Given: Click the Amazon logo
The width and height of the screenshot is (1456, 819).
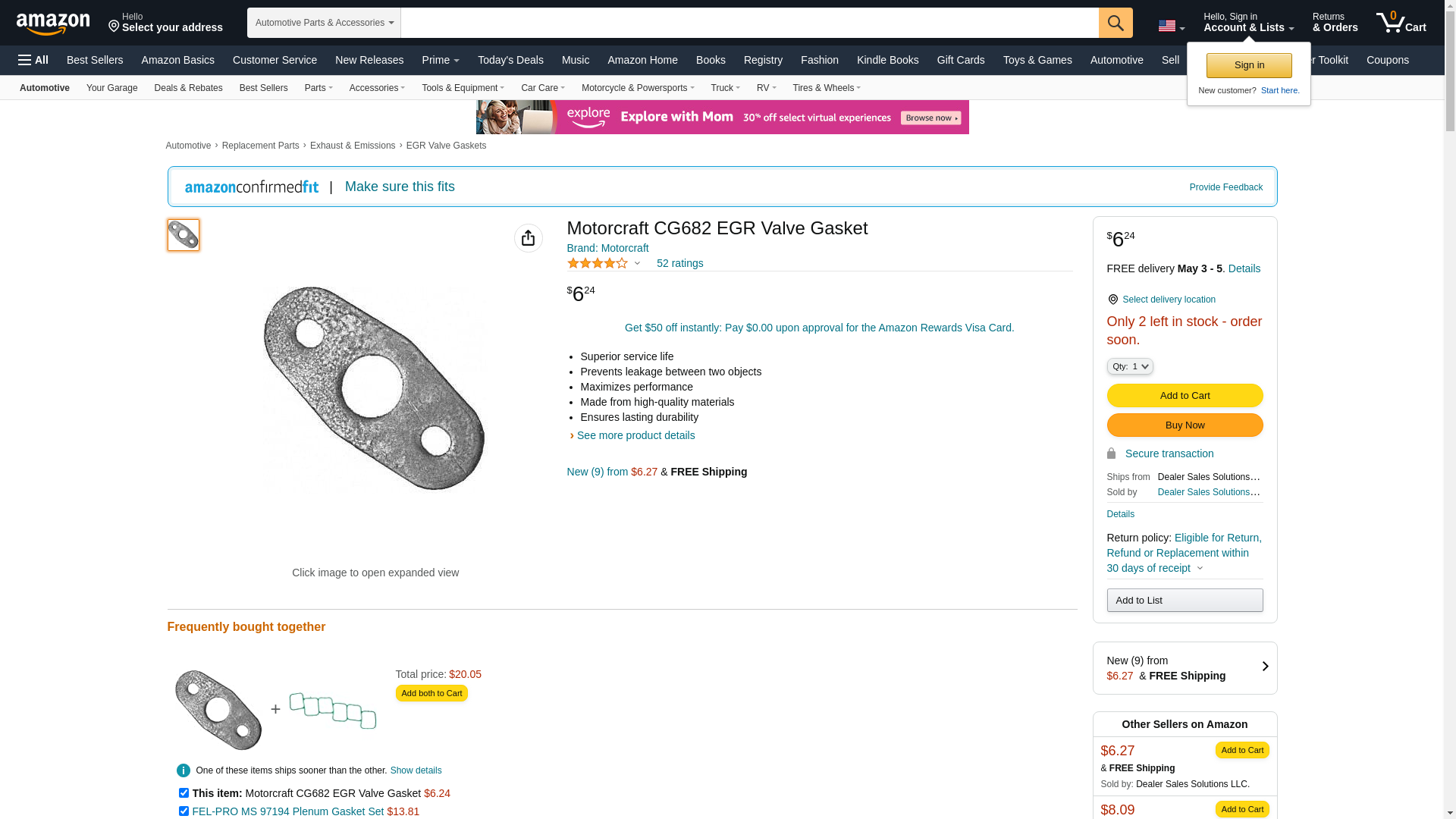Looking at the screenshot, I should point(53,24).
